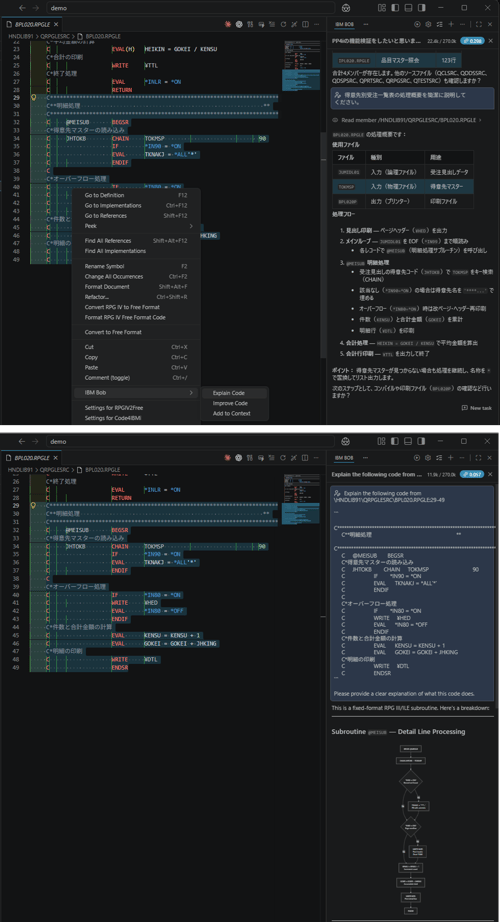Select Cut from the context menu
Screen dimensions: 500x922
tap(136, 347)
